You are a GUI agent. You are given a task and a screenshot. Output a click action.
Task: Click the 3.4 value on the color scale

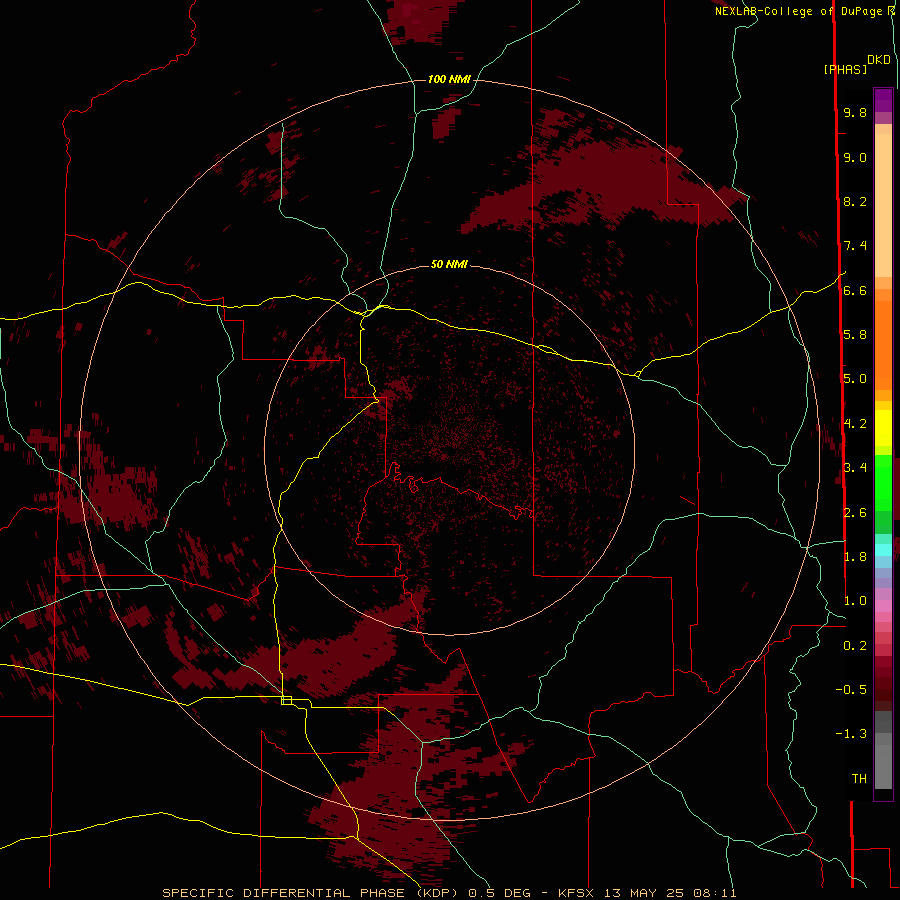click(x=855, y=468)
